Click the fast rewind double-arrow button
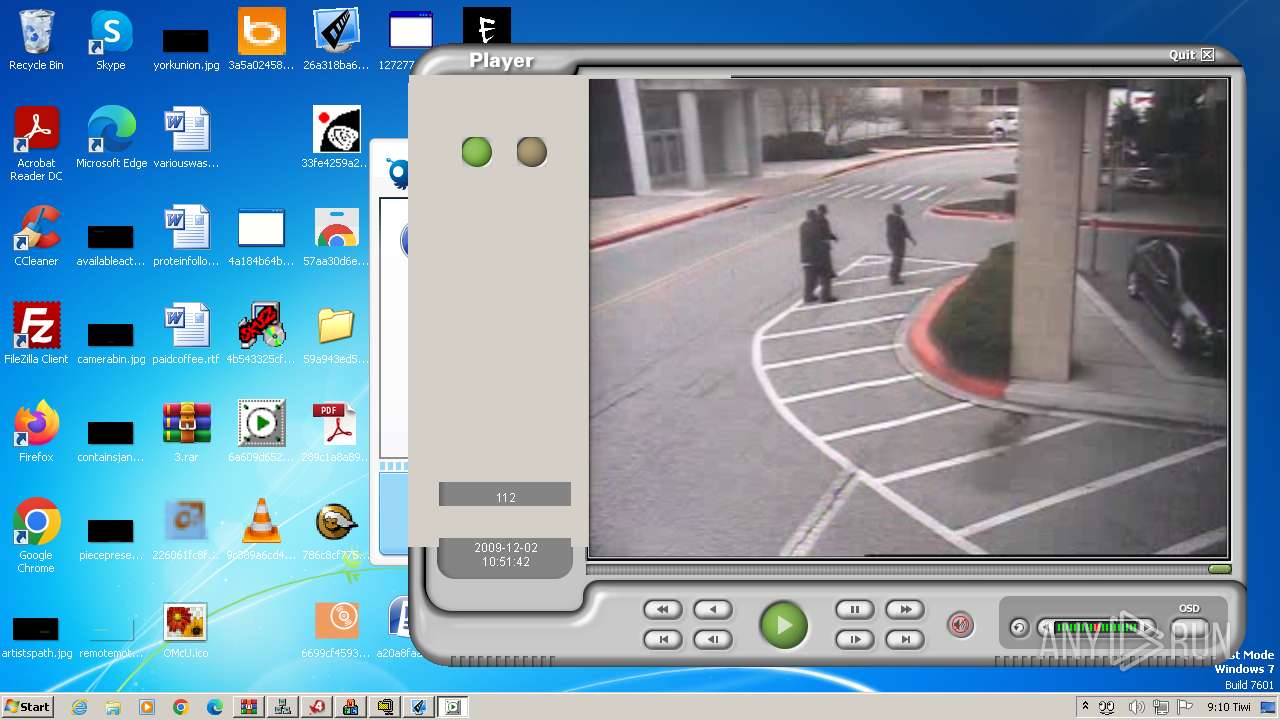 click(x=662, y=609)
